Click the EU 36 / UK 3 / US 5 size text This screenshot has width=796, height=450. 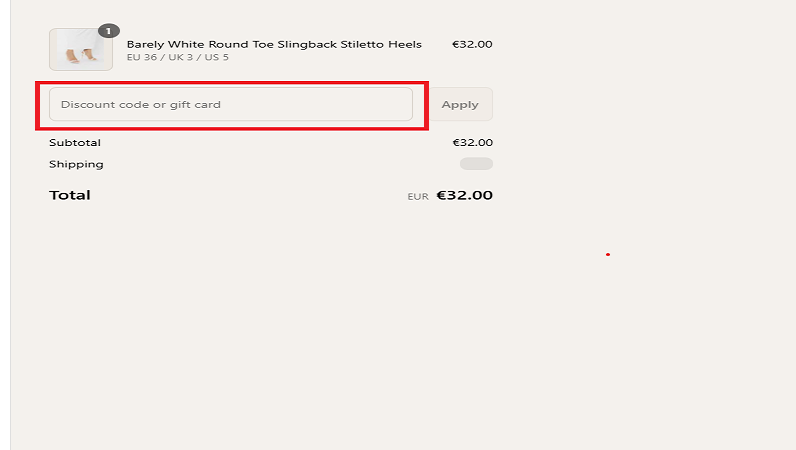(177, 57)
